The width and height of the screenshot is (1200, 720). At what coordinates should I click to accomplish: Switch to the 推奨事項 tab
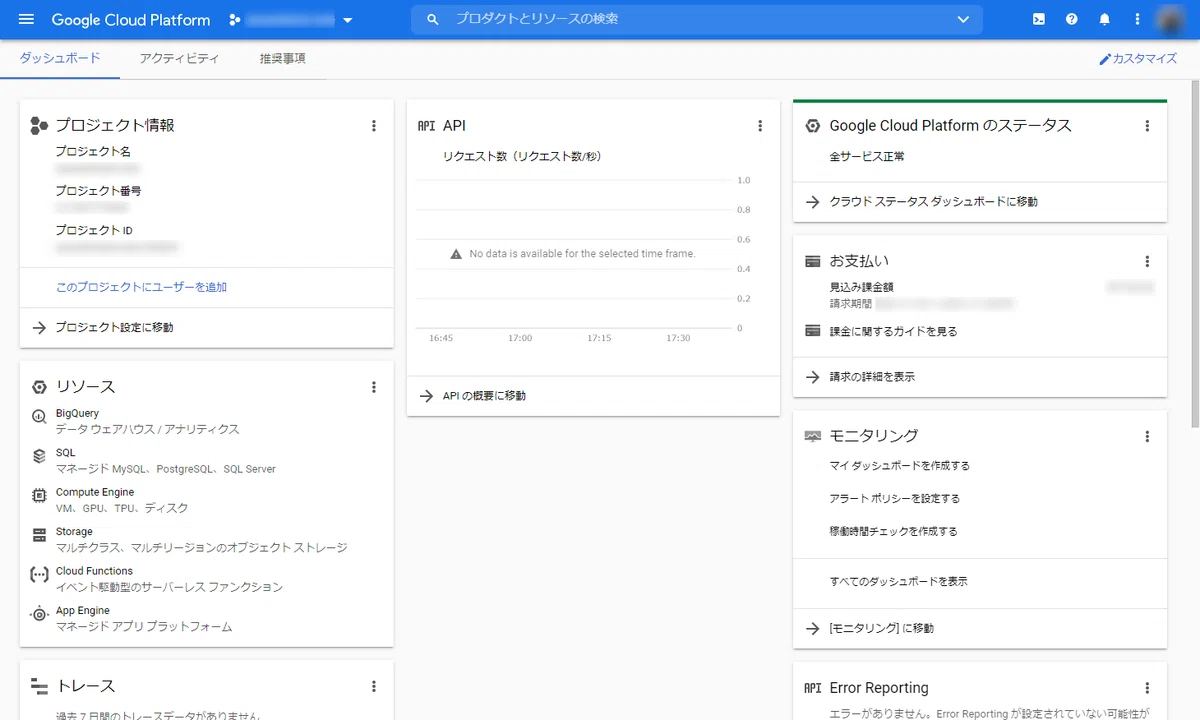283,59
